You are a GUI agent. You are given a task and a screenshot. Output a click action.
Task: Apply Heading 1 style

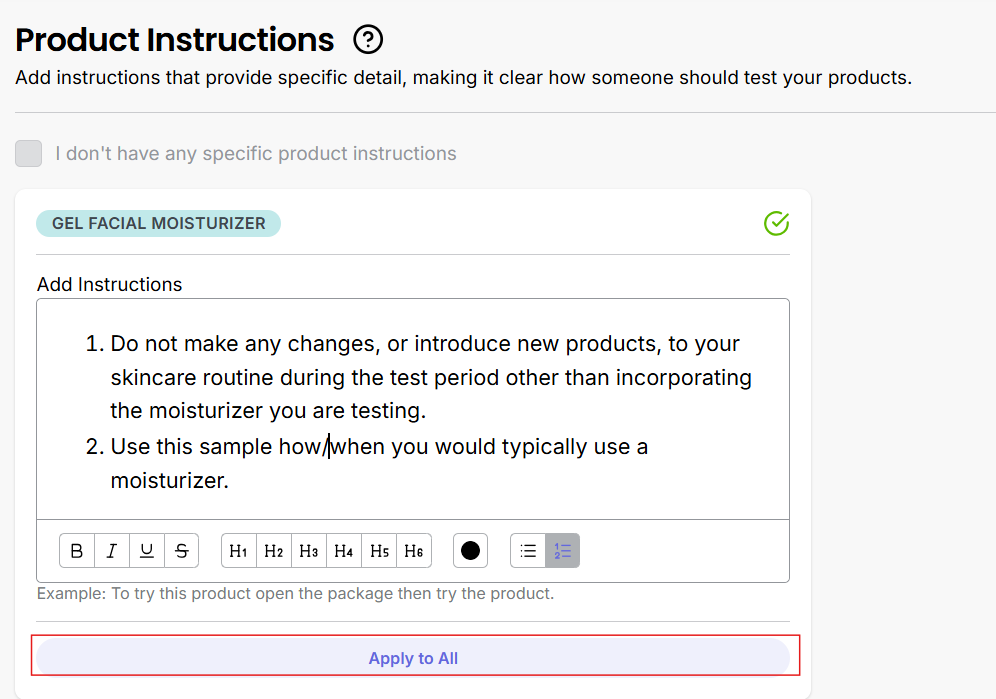point(238,551)
